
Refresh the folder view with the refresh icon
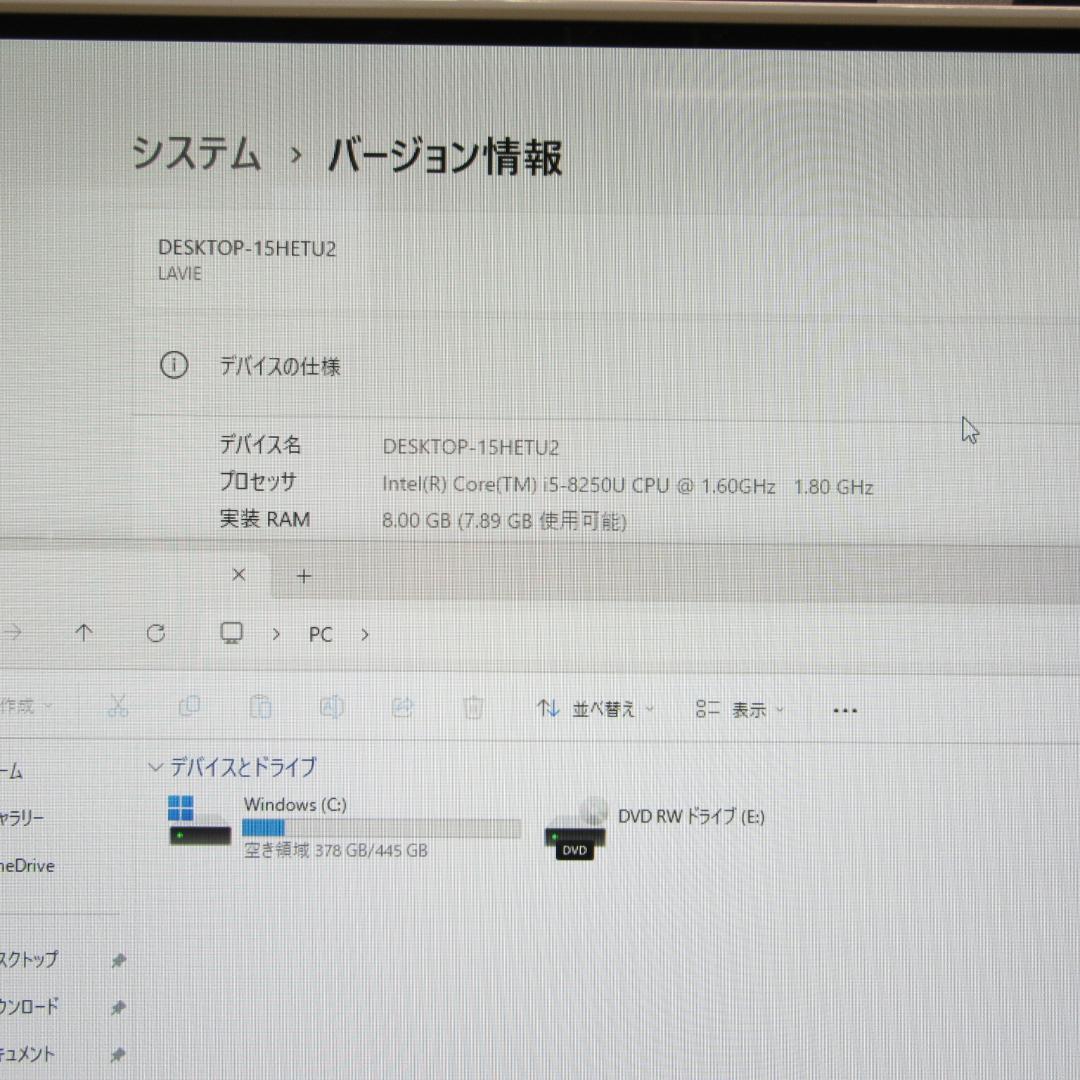tap(156, 633)
